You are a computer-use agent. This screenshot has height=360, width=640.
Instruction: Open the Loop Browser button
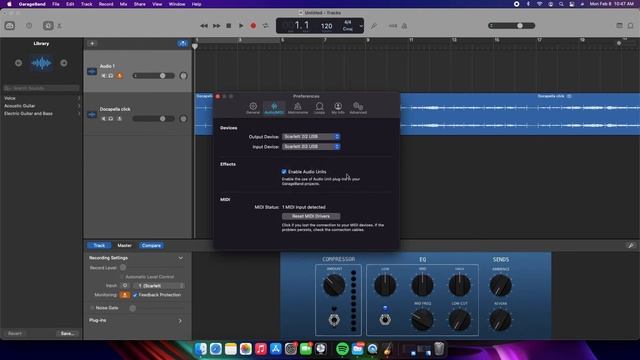[x=631, y=26]
